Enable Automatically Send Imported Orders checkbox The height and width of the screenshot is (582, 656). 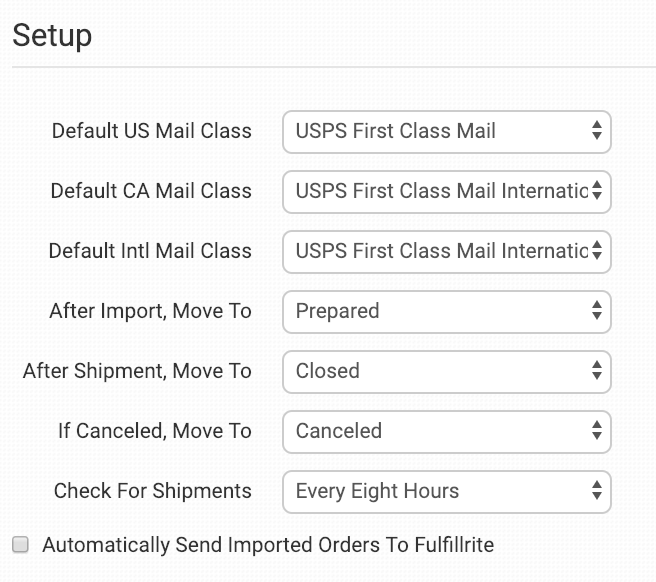(20, 545)
